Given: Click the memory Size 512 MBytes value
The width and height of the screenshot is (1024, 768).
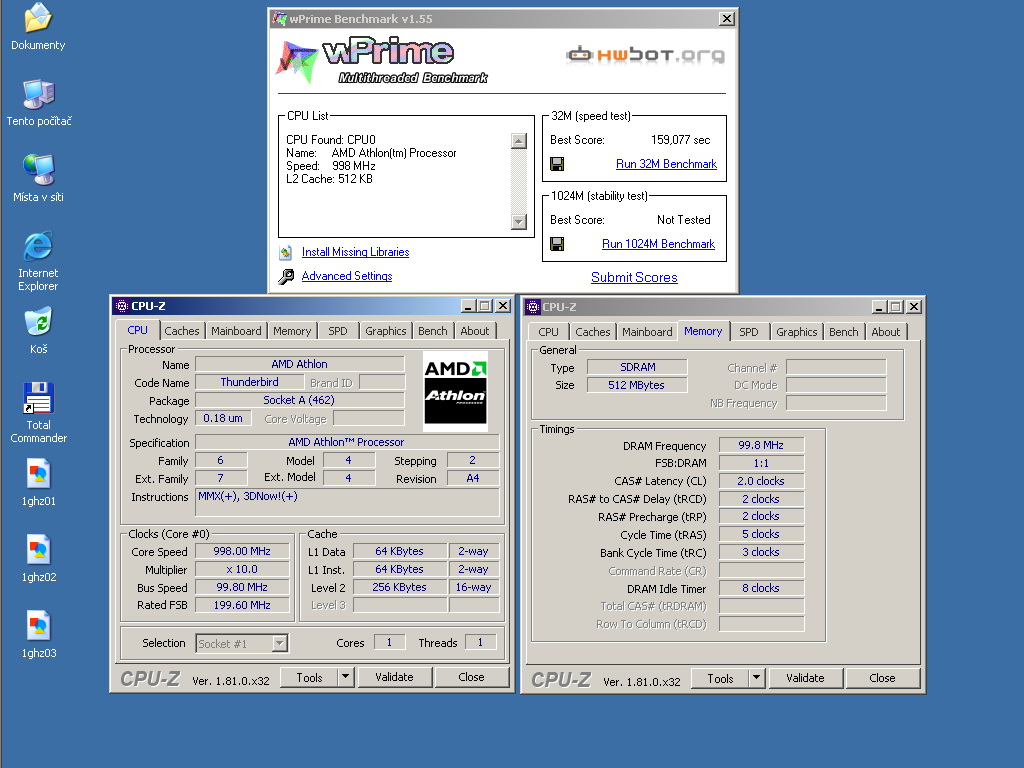Looking at the screenshot, I should (637, 385).
